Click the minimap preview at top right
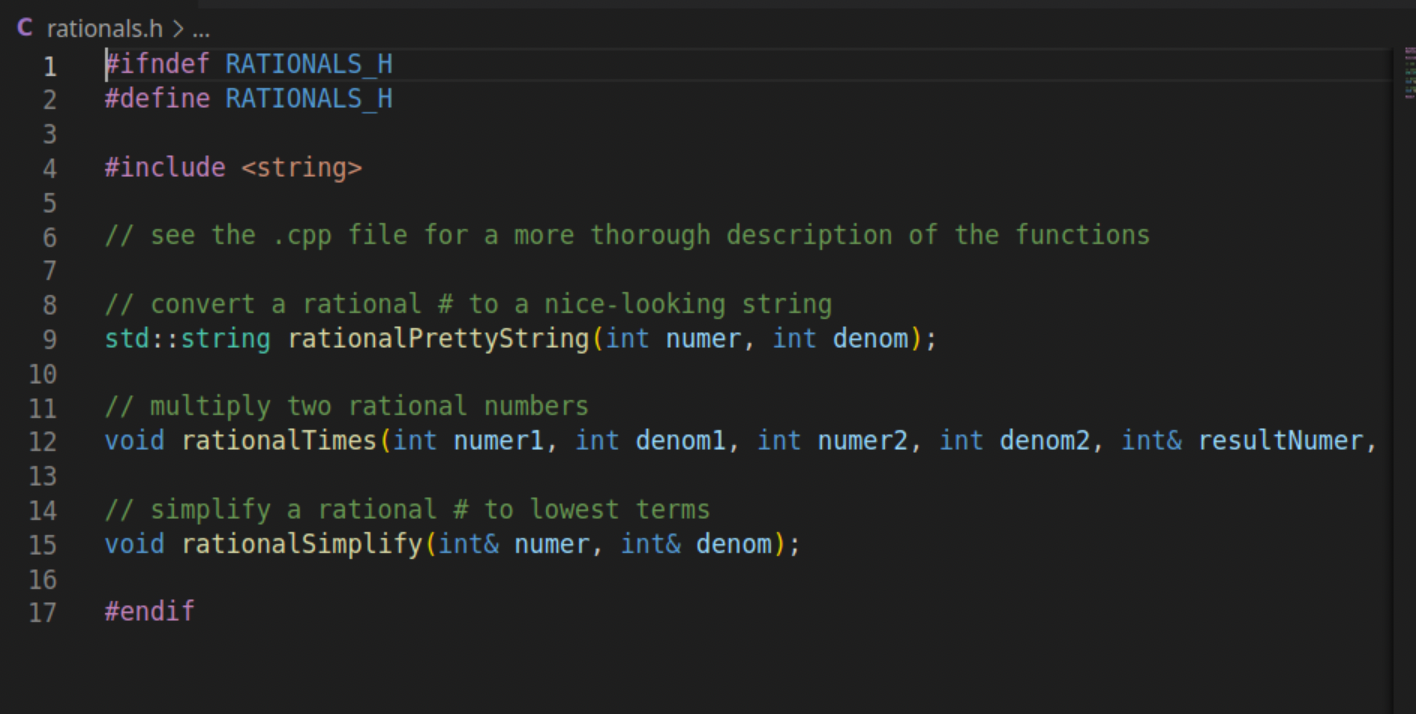Image resolution: width=1416 pixels, height=714 pixels. click(x=1408, y=70)
